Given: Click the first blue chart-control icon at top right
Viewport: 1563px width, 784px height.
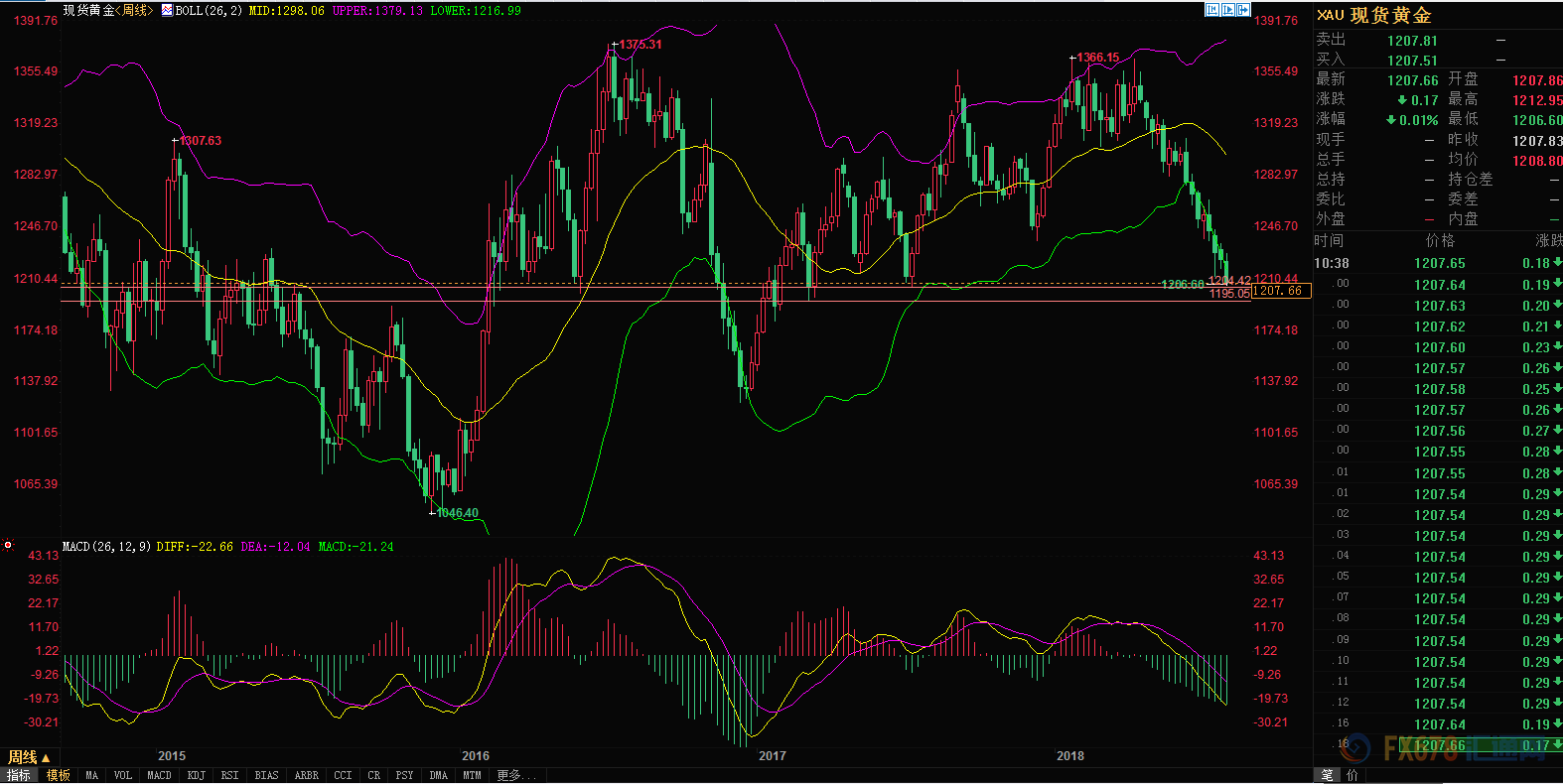Looking at the screenshot, I should [1212, 10].
